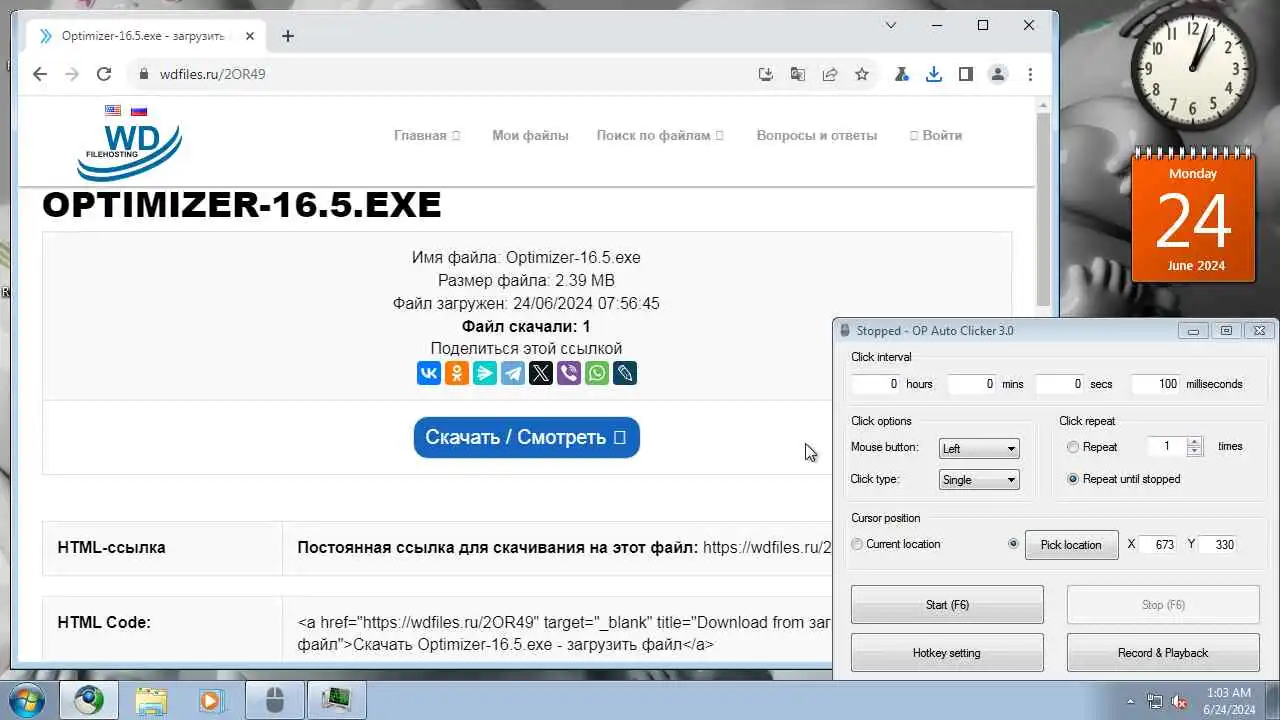Click Stop (F6) button
The width and height of the screenshot is (1280, 720).
click(1163, 605)
